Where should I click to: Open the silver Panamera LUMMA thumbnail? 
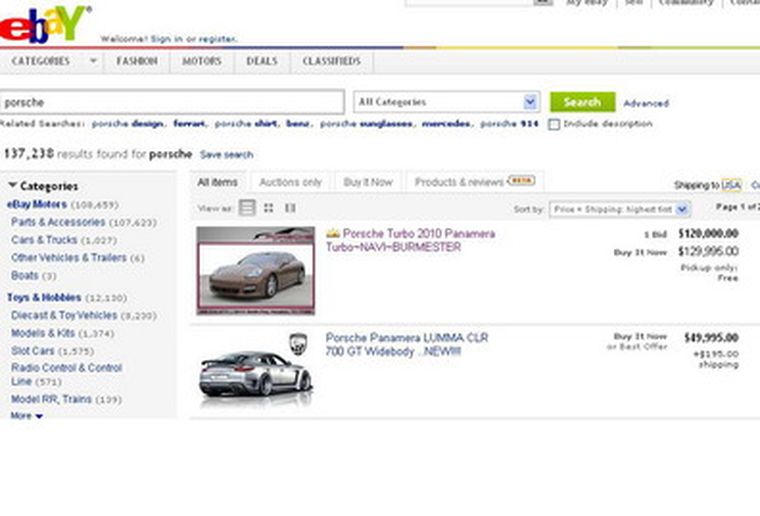tap(255, 372)
